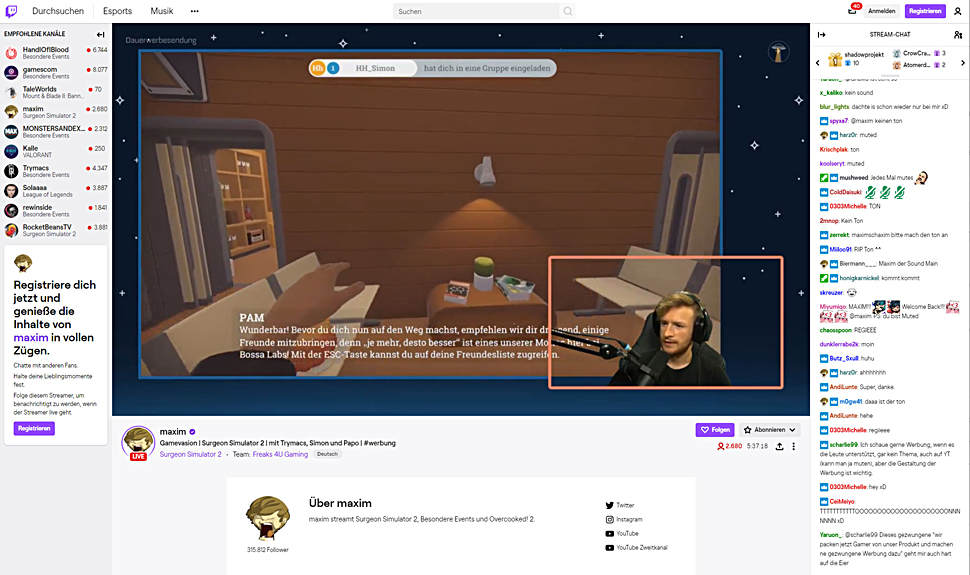Open the Prime loot crown notifications icon

point(852,10)
